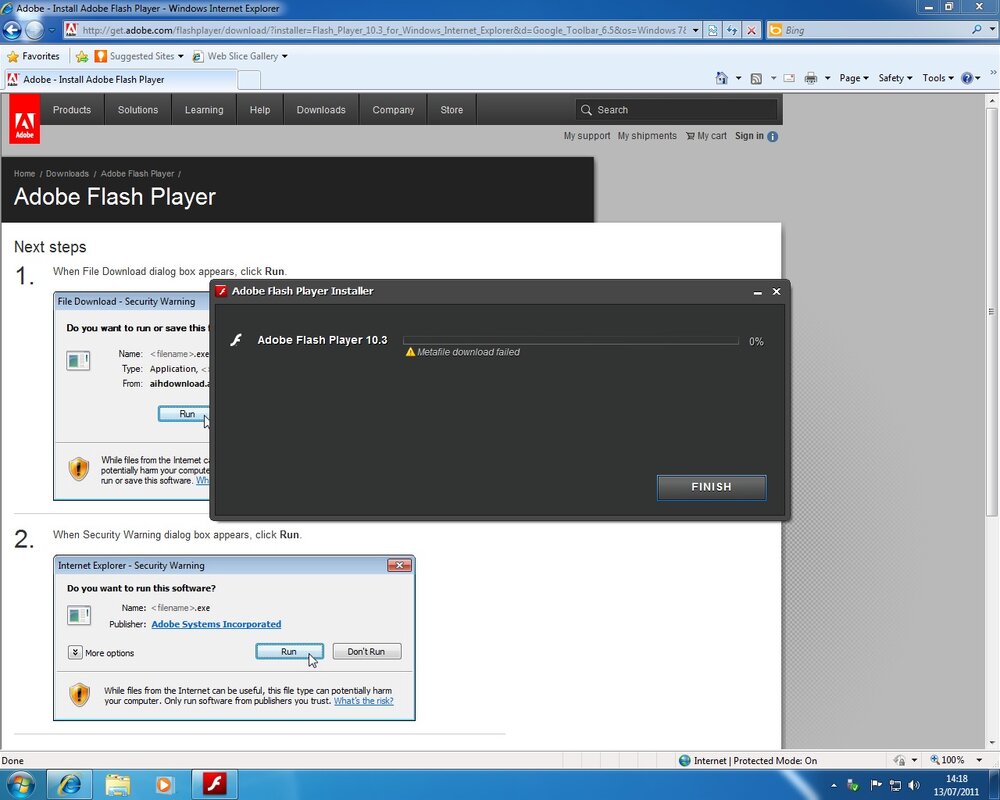Click the Action Center flag tray icon

876,785
